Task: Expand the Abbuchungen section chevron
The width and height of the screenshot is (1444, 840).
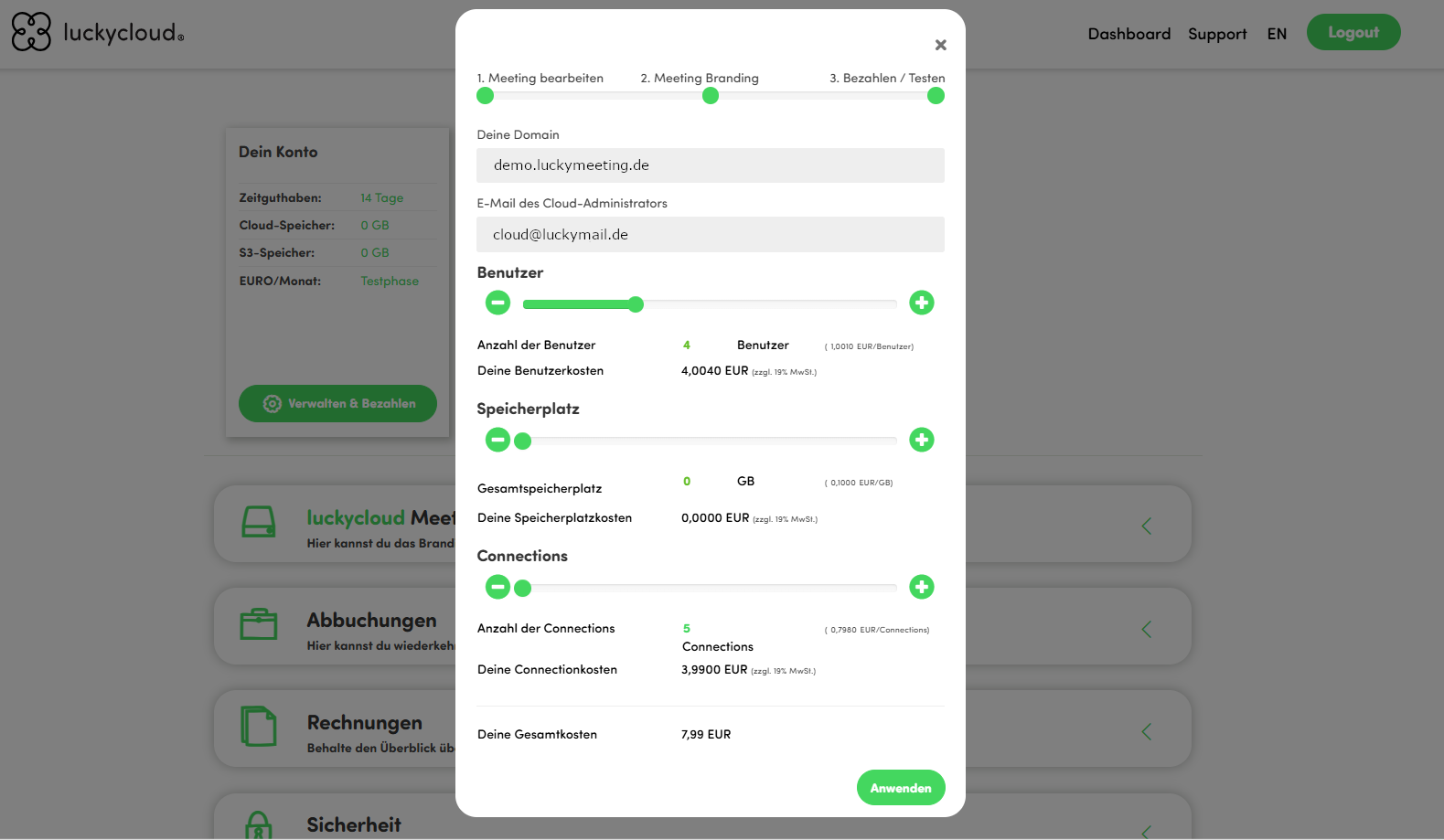Action: pos(1147,629)
